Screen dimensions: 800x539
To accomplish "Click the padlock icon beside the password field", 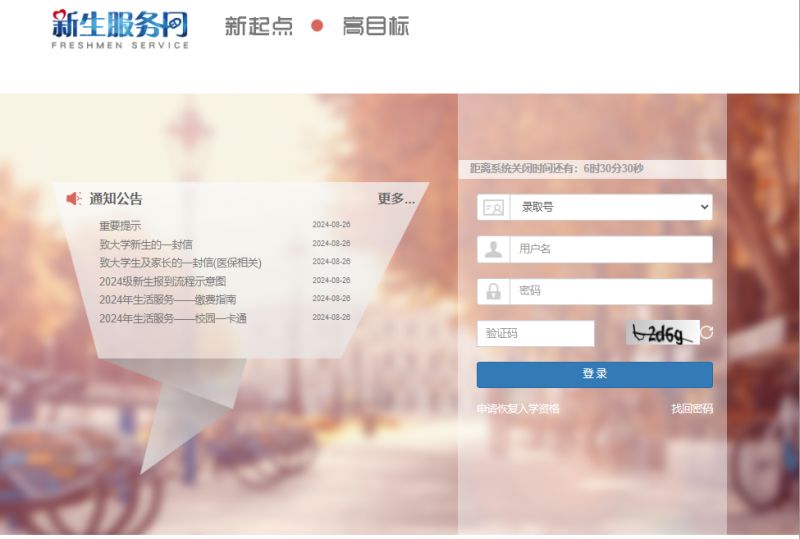I will click(x=493, y=291).
